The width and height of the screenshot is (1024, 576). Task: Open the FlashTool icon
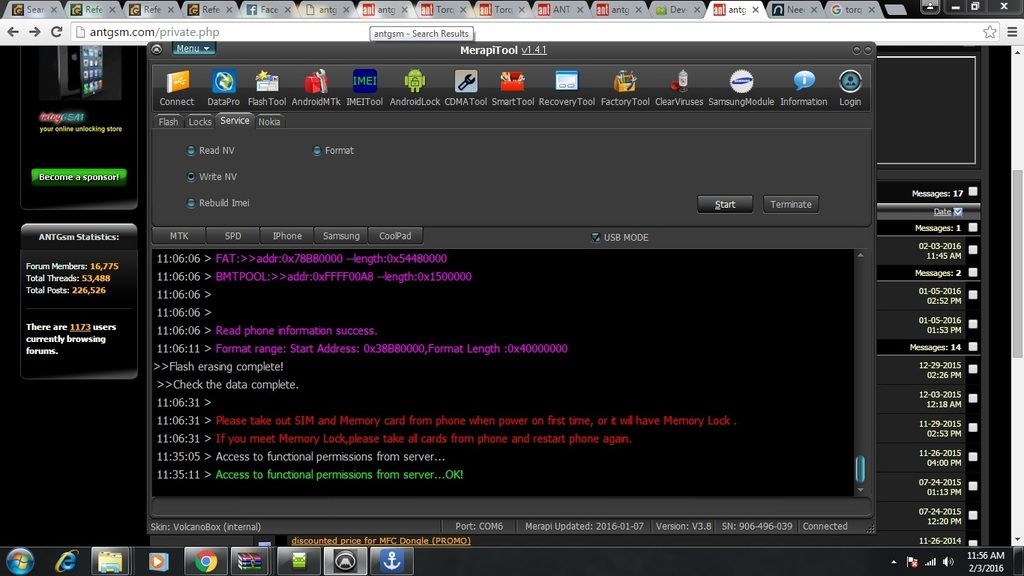click(267, 83)
